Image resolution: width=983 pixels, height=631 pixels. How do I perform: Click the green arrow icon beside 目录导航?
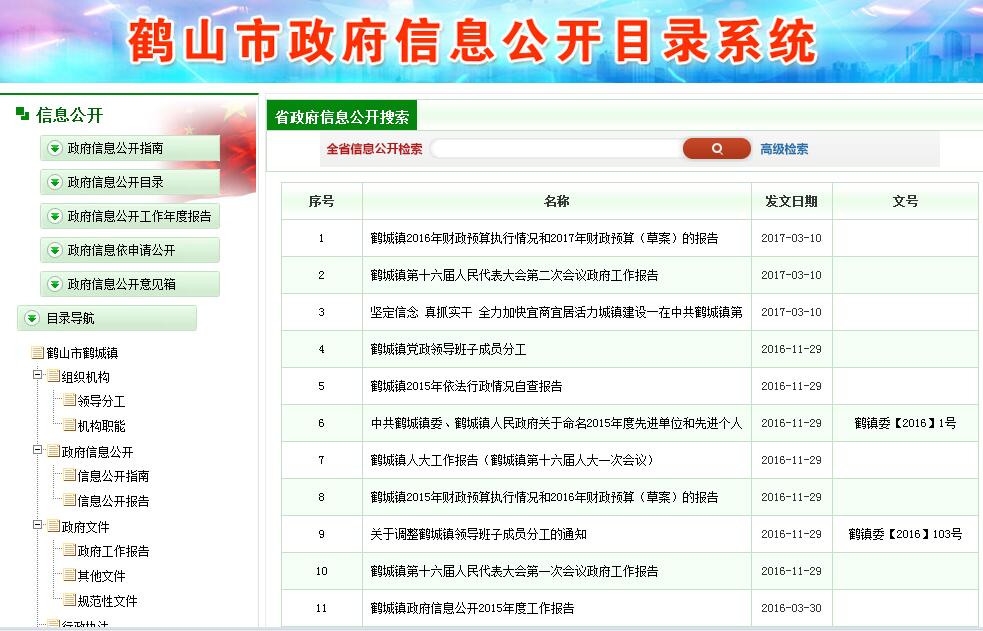click(32, 318)
